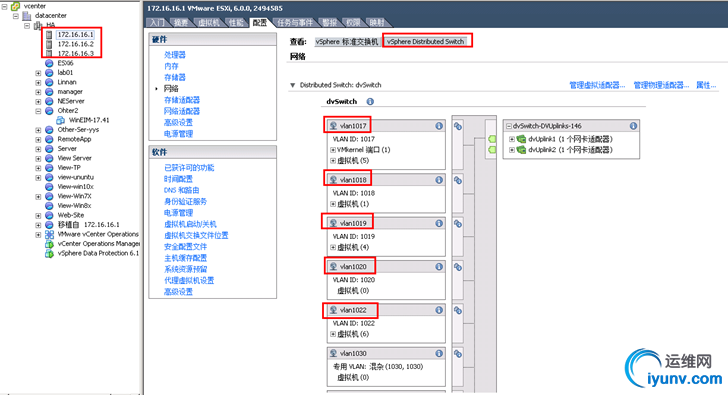Switch to the 虚拟机 tab

click(x=209, y=22)
